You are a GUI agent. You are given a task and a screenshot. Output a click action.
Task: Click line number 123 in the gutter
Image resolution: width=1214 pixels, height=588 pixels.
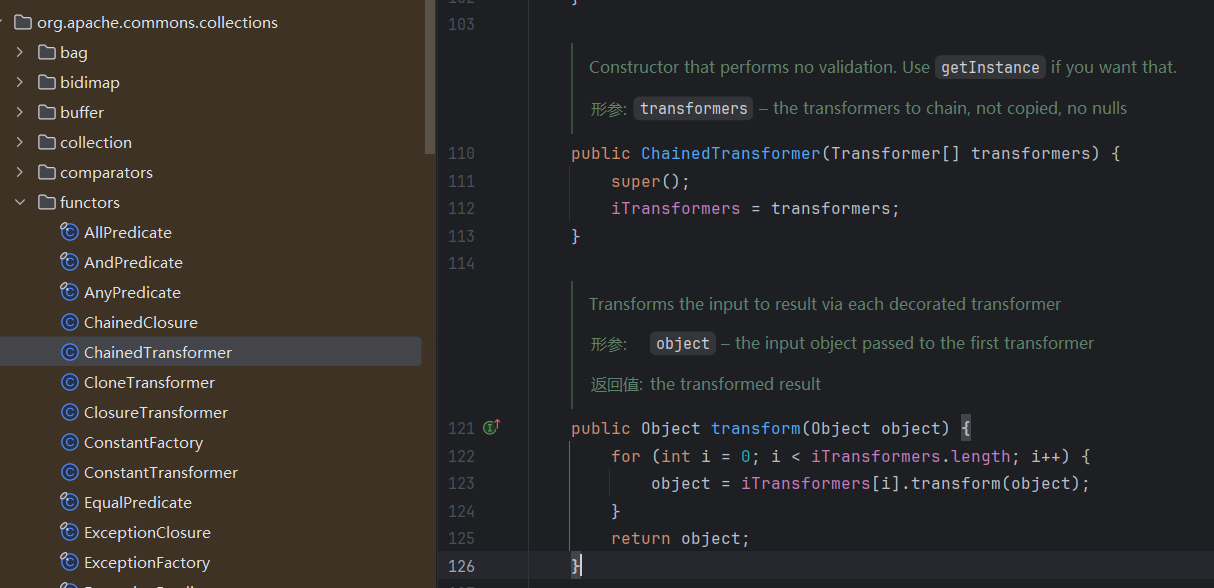(x=461, y=484)
